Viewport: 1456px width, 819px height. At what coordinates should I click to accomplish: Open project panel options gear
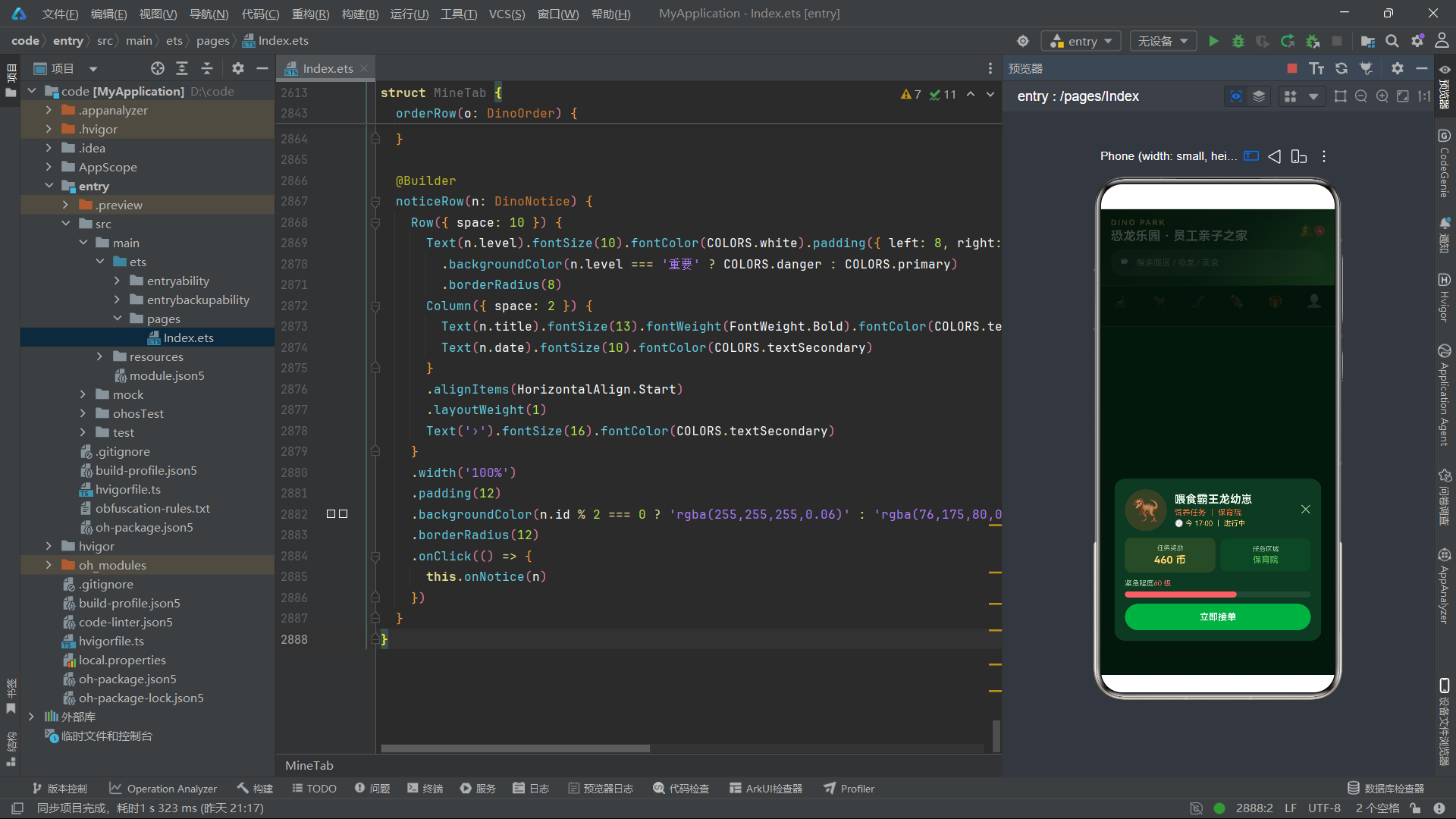[238, 68]
